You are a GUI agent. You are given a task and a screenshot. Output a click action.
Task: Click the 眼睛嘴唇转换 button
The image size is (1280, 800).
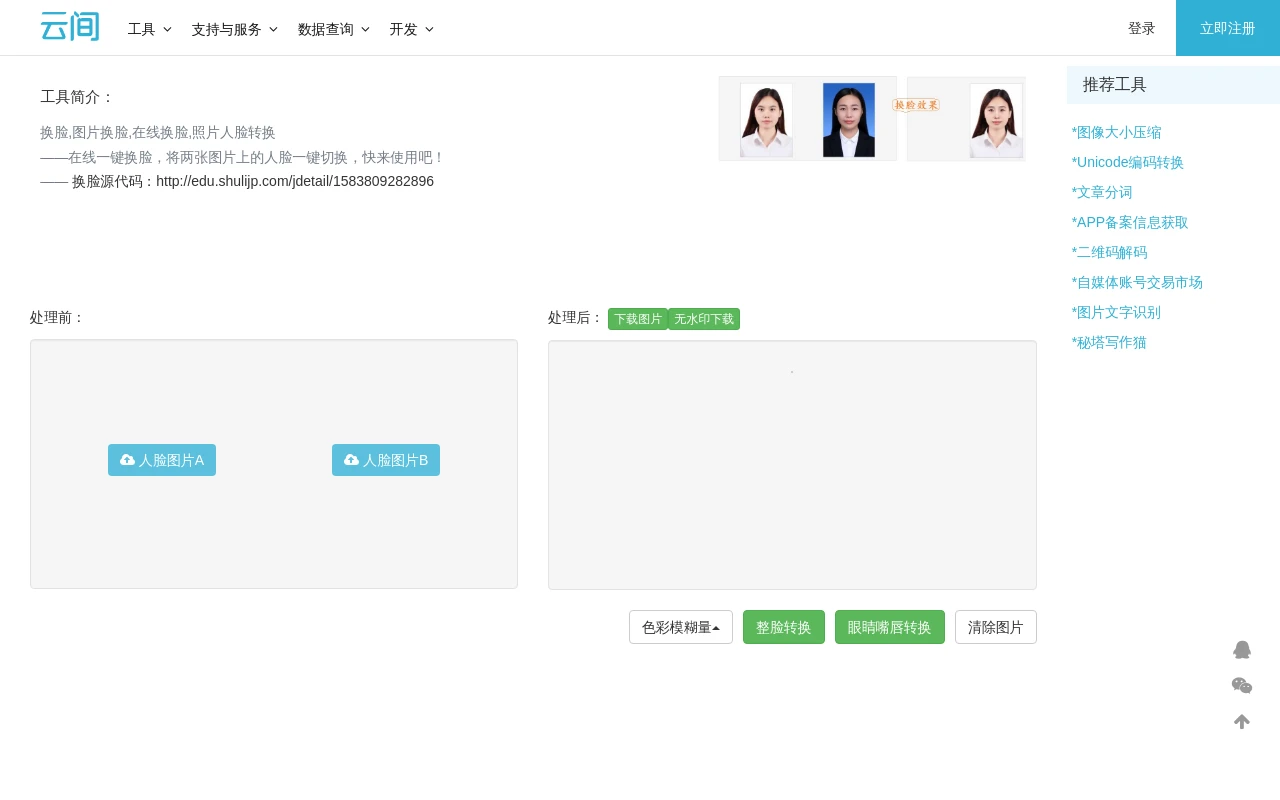890,627
